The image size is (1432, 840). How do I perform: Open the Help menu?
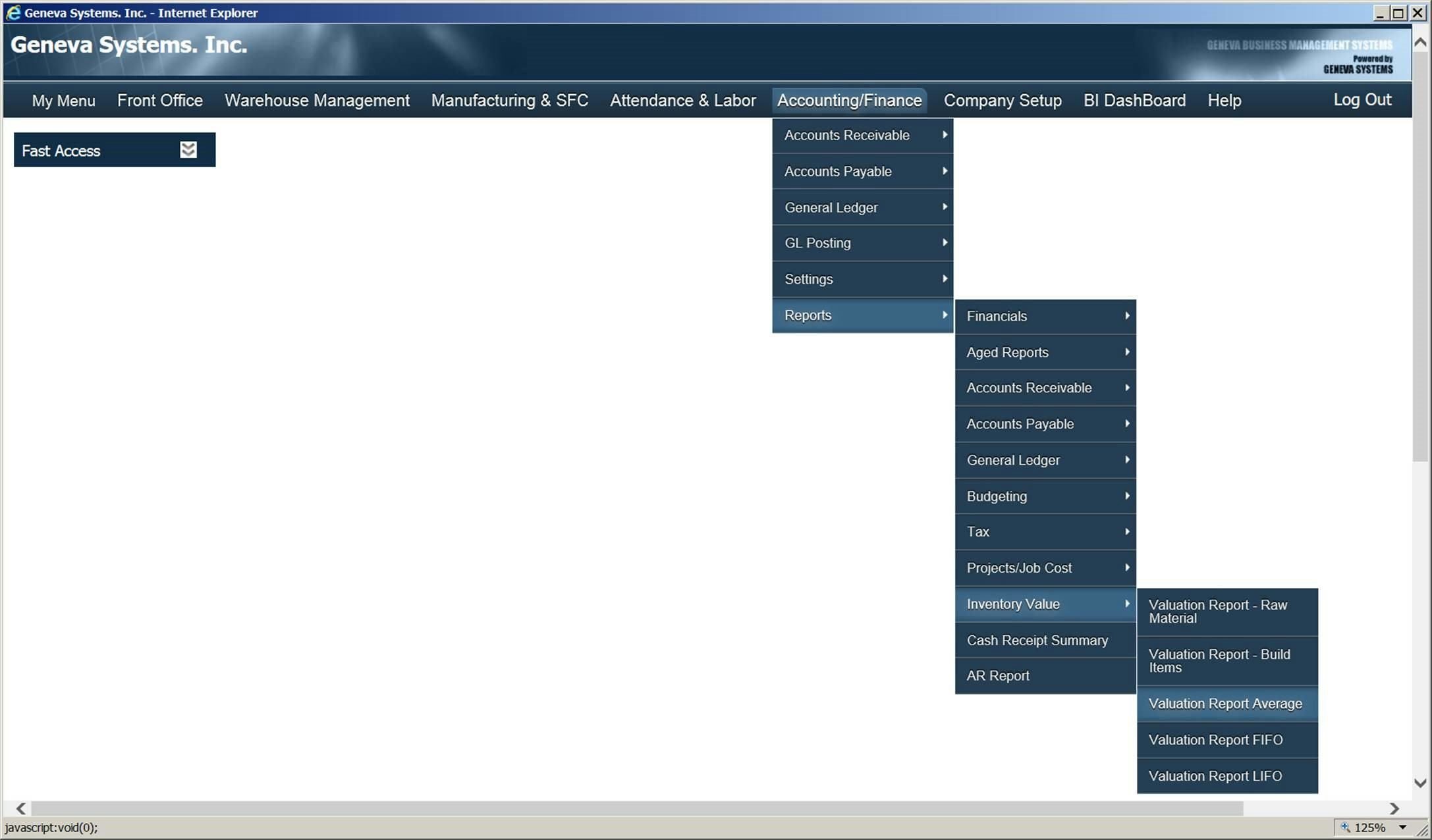pos(1223,100)
